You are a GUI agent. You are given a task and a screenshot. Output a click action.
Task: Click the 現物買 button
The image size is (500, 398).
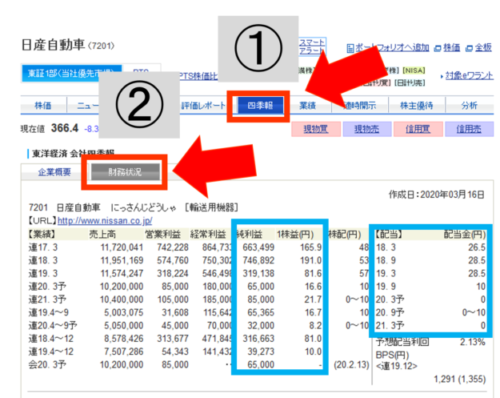click(316, 129)
